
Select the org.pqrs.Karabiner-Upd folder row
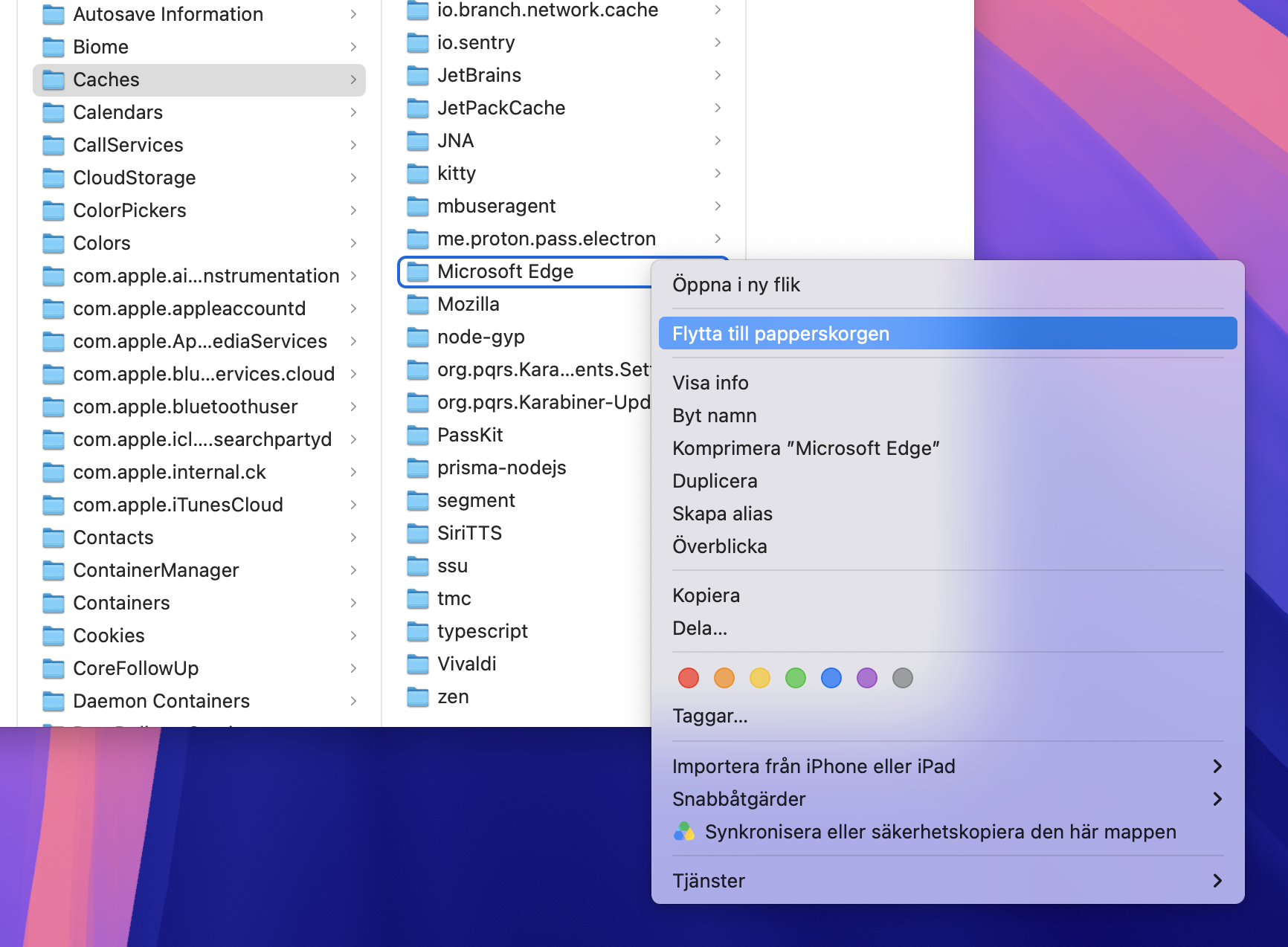(x=524, y=402)
